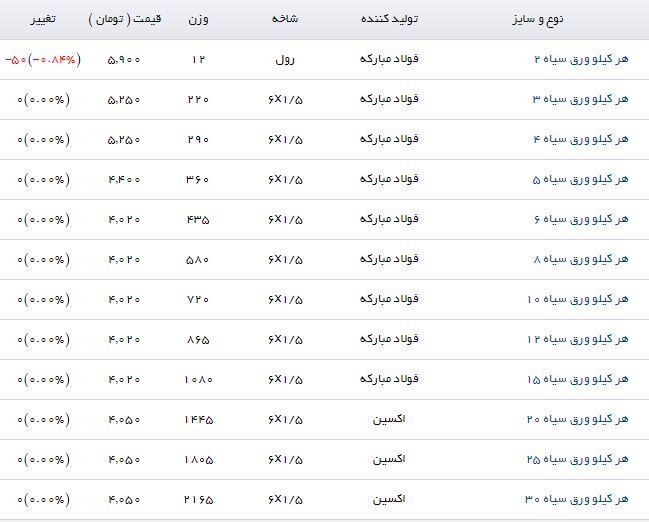Select weight ۳۶۰ in ورق سیاه ۵ row
The image size is (649, 522).
click(198, 180)
